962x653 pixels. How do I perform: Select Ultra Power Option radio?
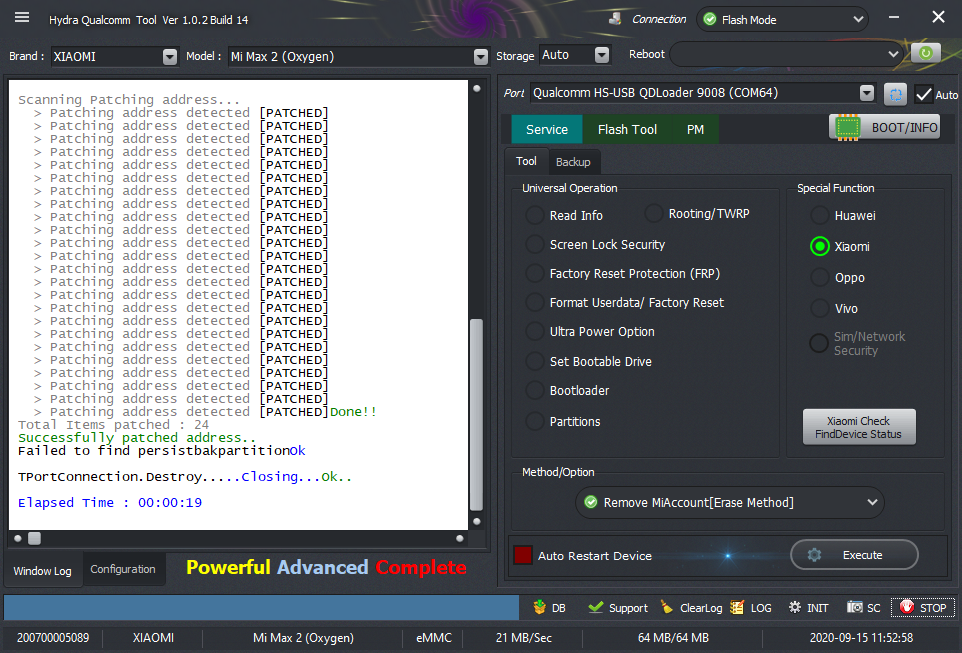[534, 331]
